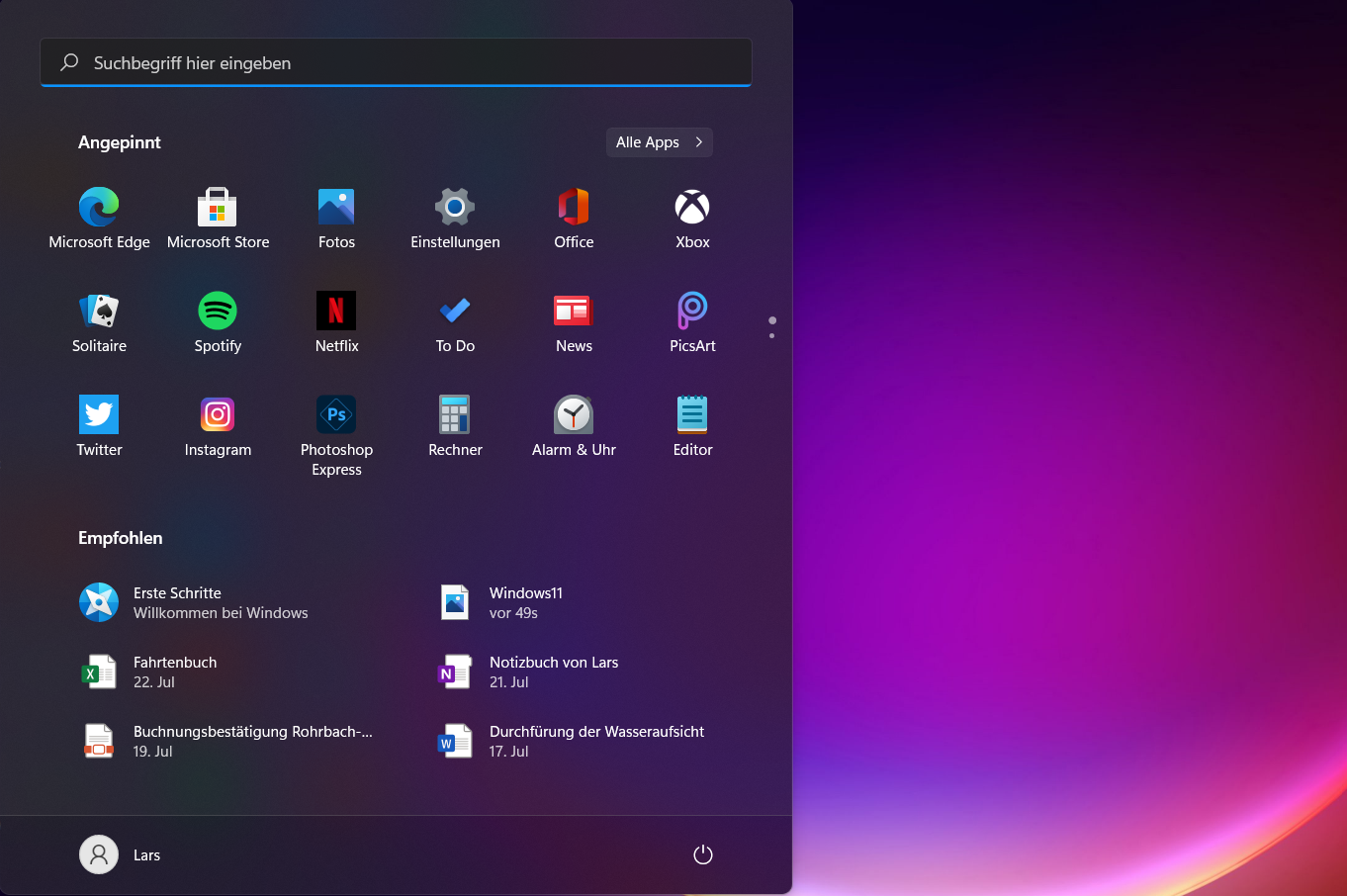Click the search magnifier icon
The width and height of the screenshot is (1347, 896).
click(x=69, y=62)
